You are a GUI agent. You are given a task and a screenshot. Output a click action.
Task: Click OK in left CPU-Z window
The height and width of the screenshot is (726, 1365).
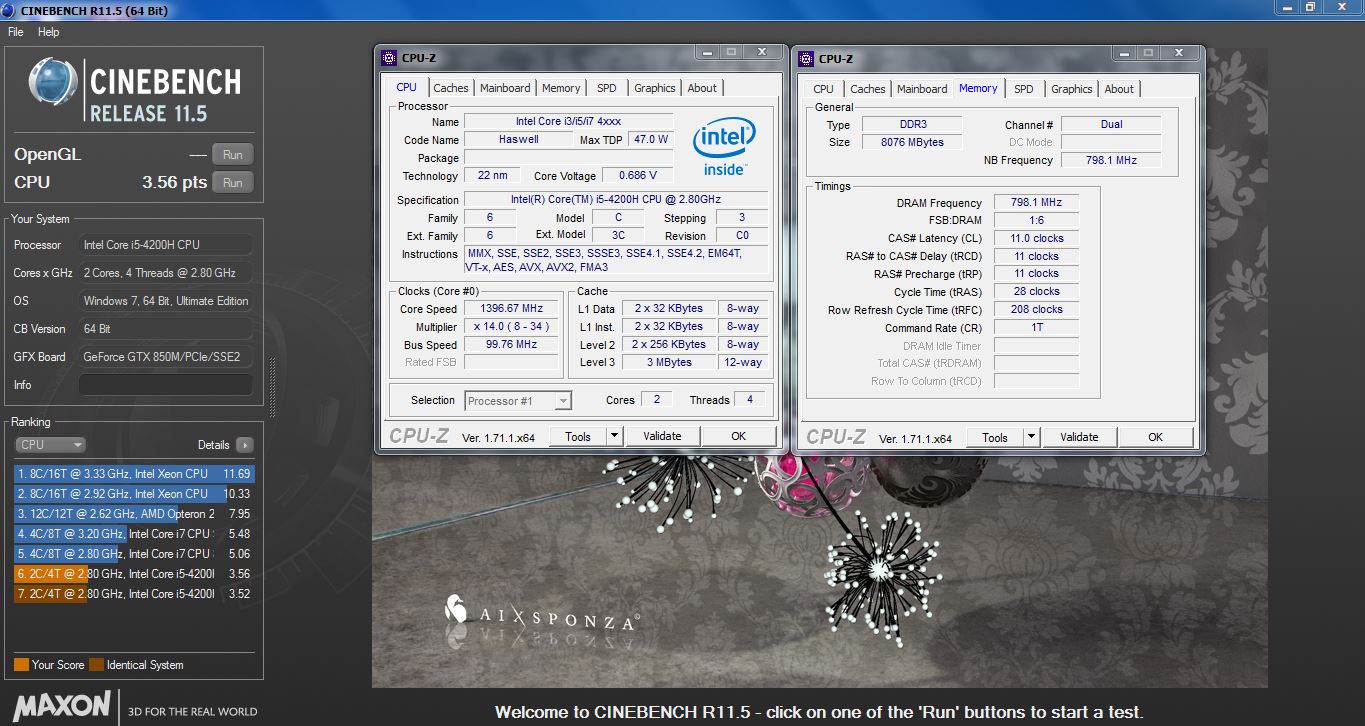tap(739, 436)
